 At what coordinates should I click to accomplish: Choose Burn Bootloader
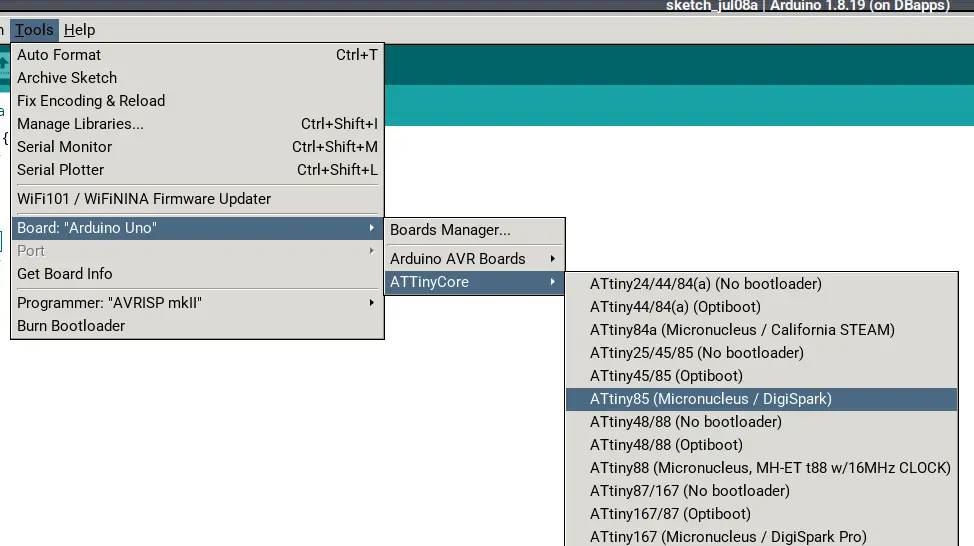[x=198, y=326]
